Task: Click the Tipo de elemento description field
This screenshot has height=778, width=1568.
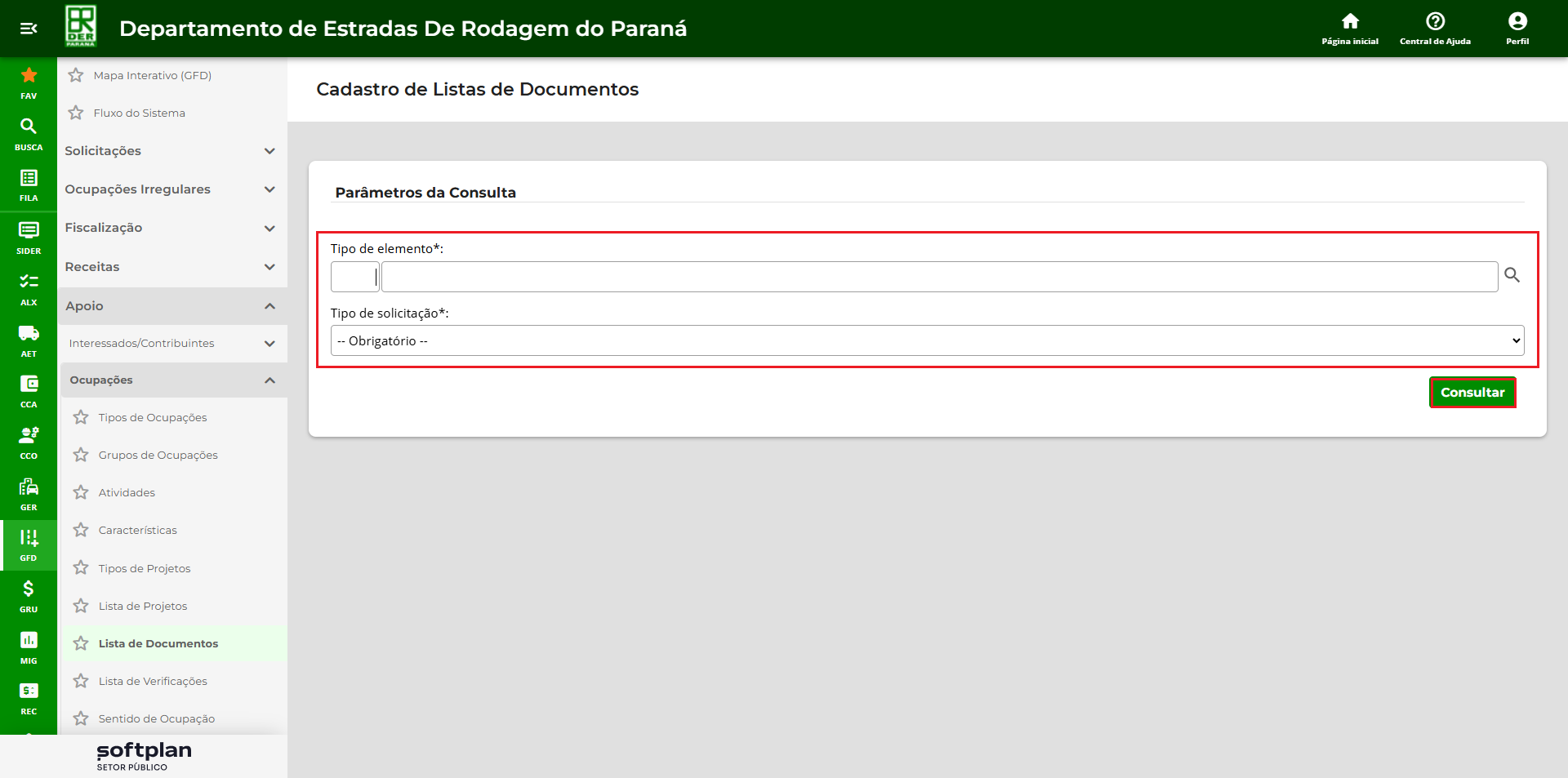Action: coord(939,277)
